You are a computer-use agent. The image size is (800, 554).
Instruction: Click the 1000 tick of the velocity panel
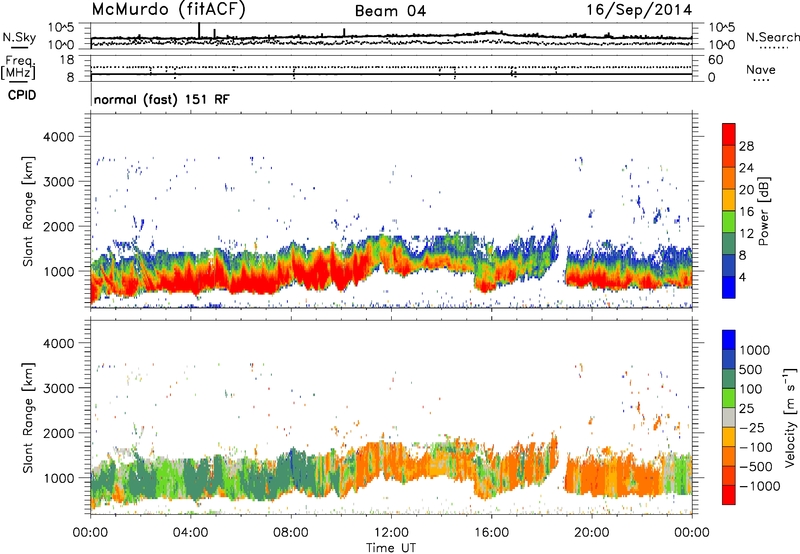coord(59,478)
